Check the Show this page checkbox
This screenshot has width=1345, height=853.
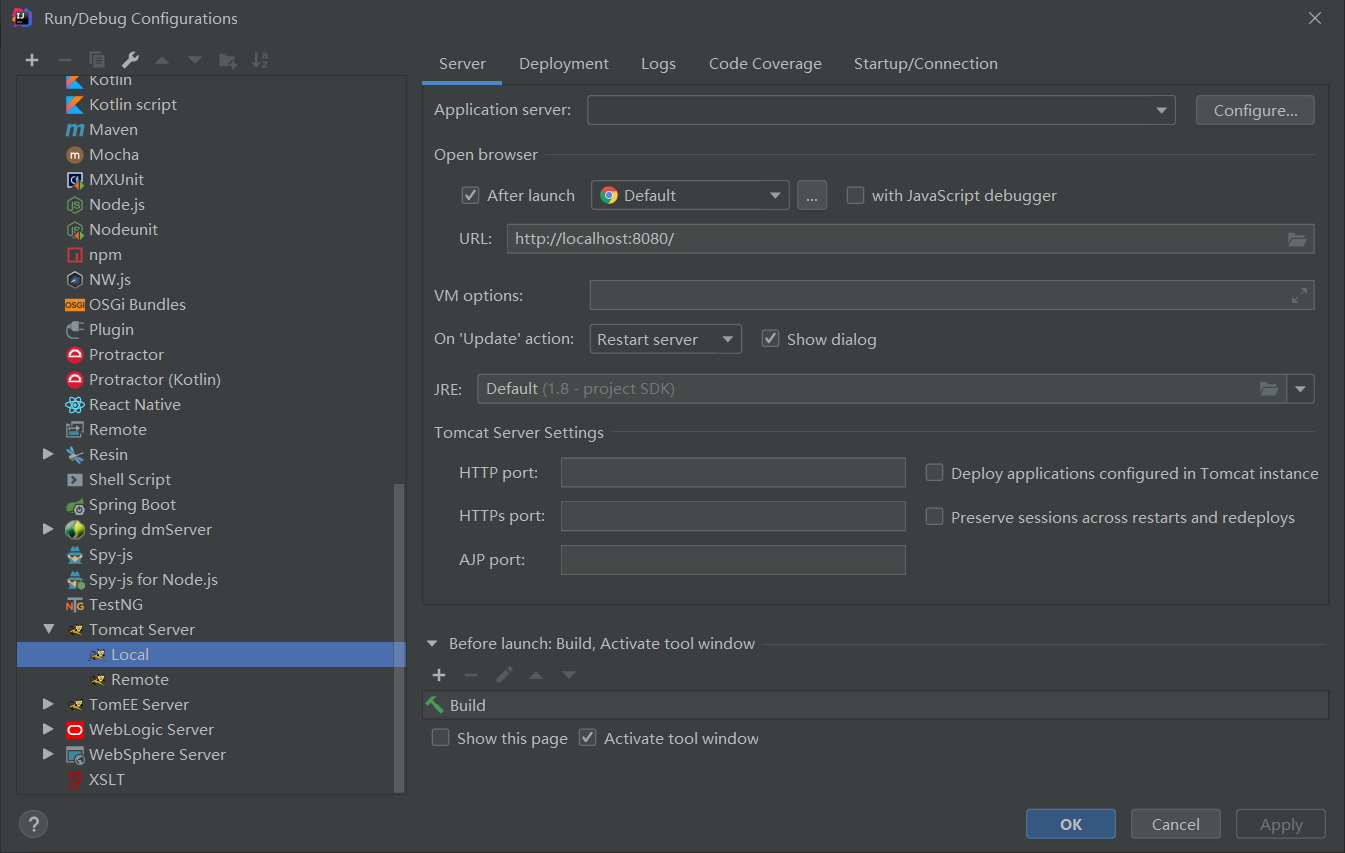pyautogui.click(x=440, y=738)
